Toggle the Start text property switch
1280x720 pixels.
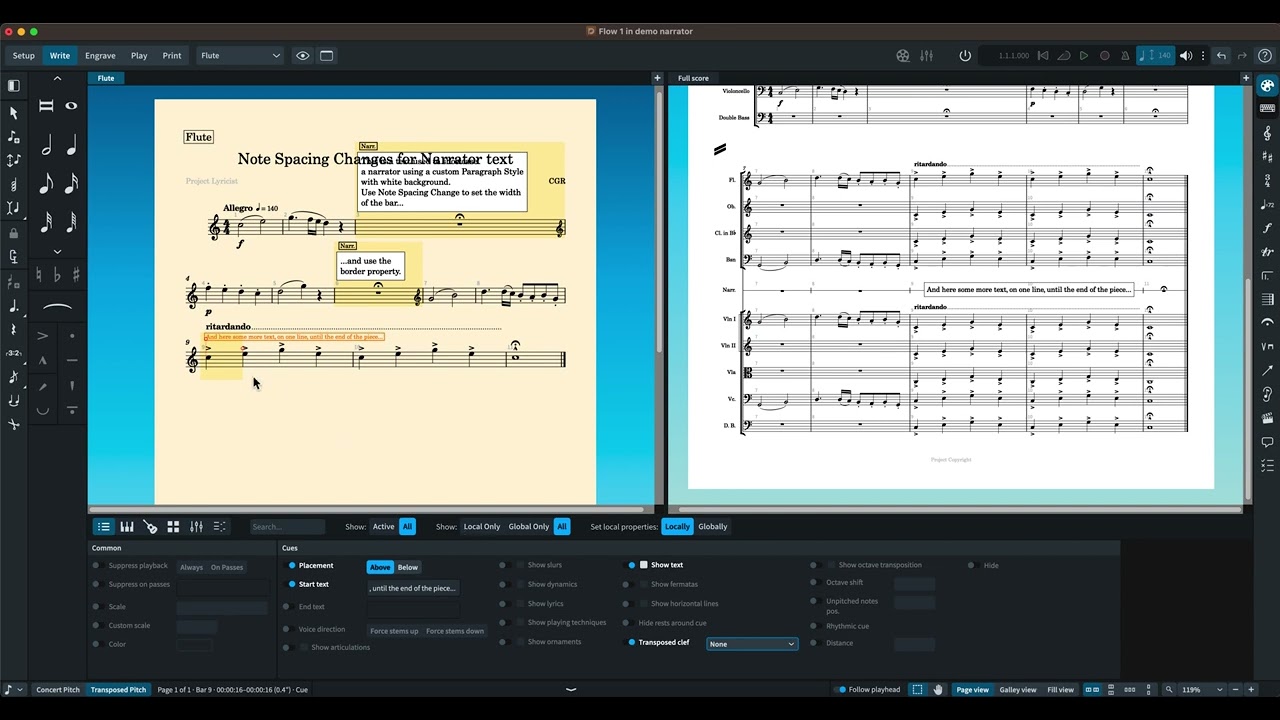(x=292, y=584)
